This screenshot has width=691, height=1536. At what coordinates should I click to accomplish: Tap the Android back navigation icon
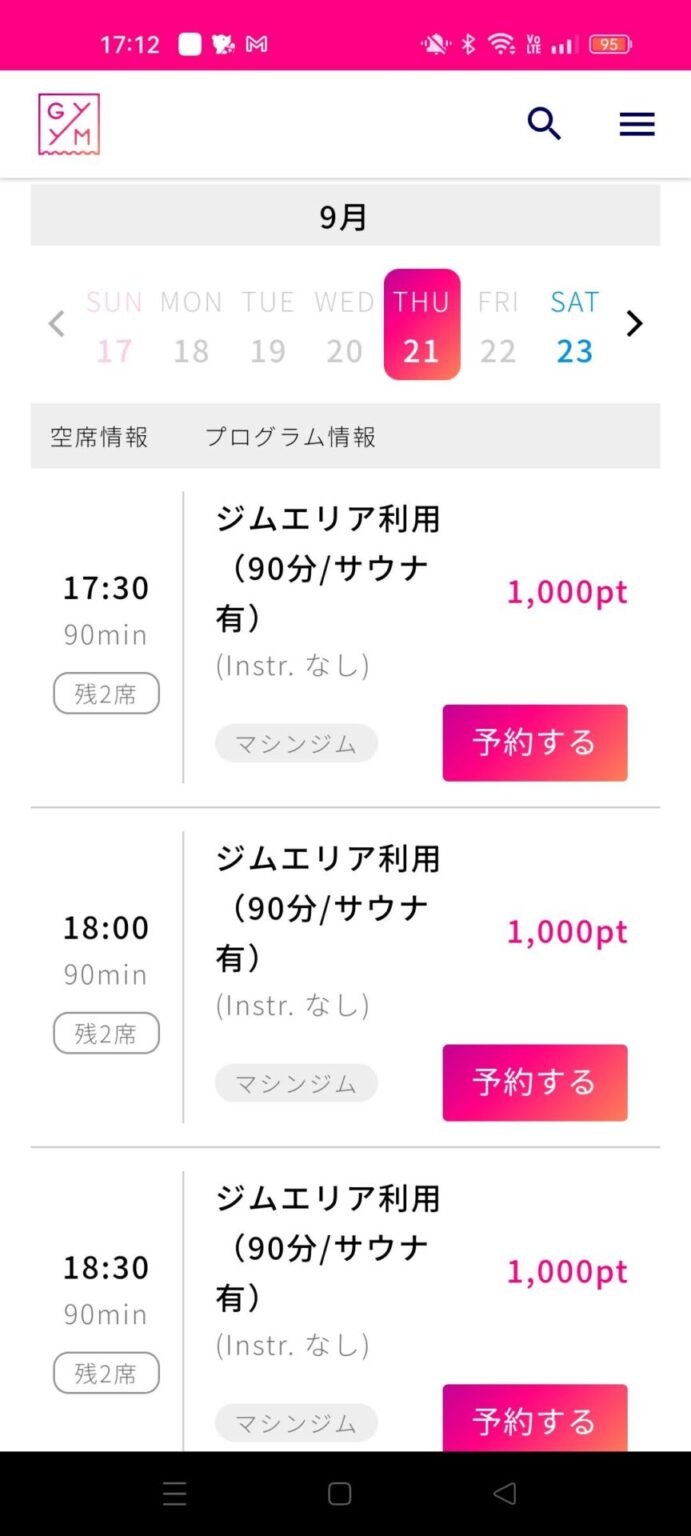pos(503,1494)
